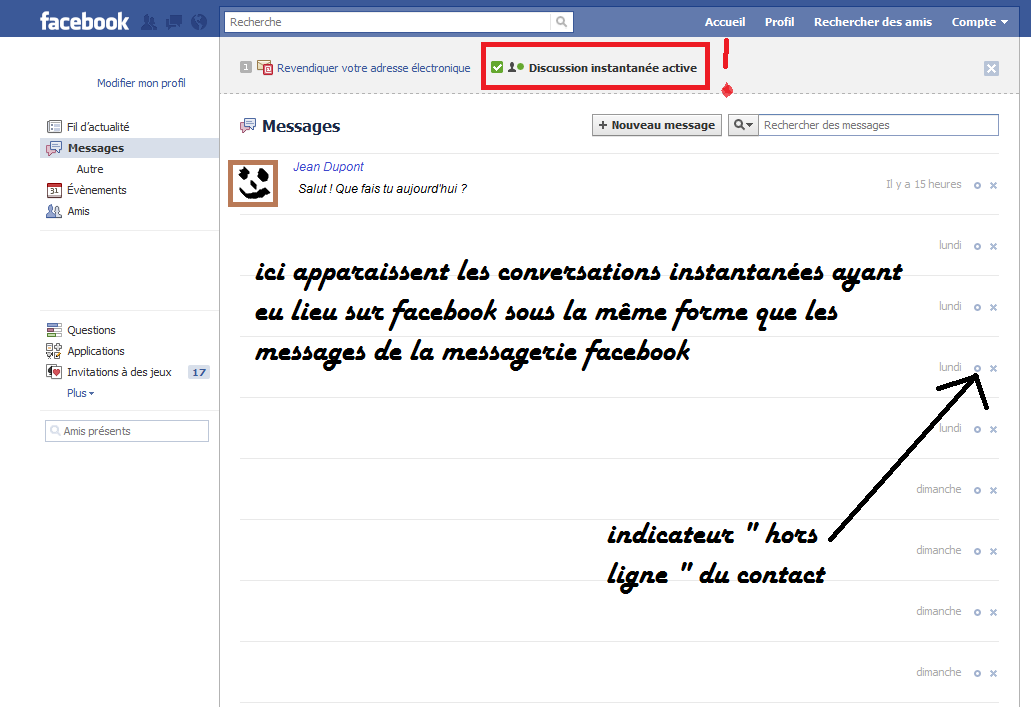Delete the Jean Dupont conversation with X
Viewport: 1031px width, 707px height.
993,185
